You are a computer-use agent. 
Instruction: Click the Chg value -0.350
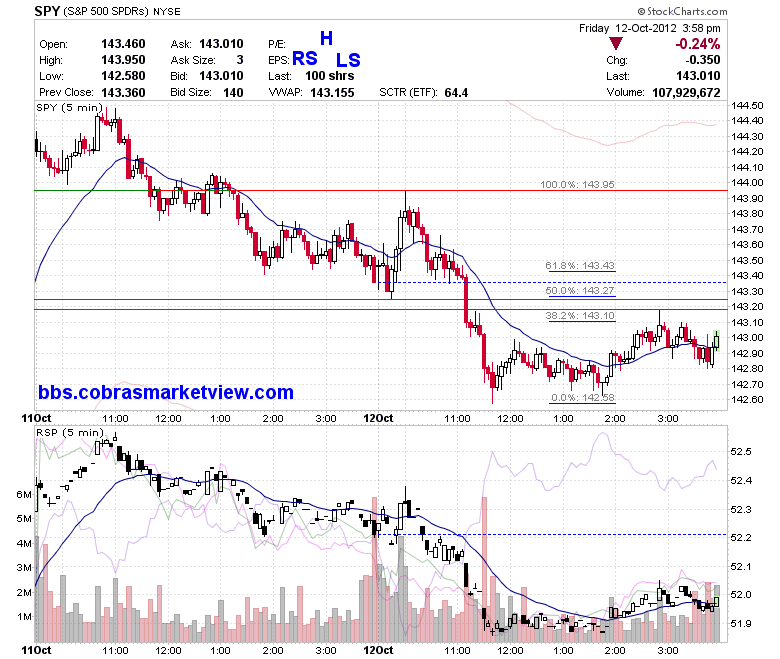pyautogui.click(x=702, y=60)
